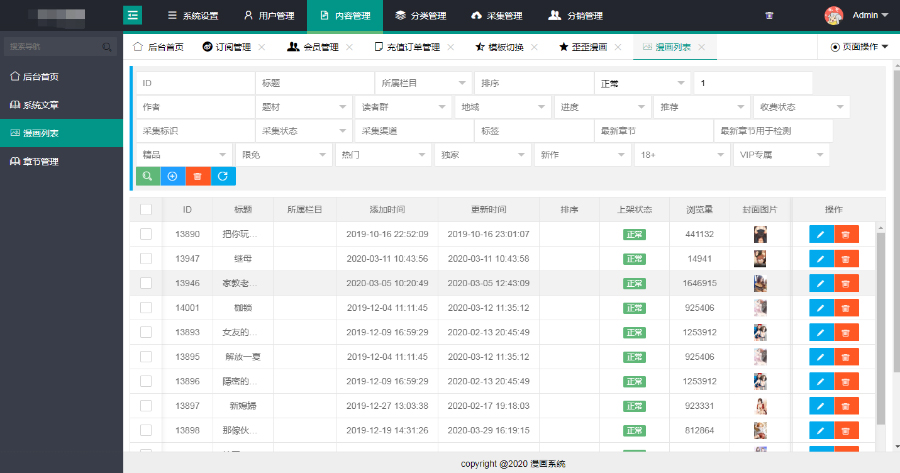
Task: Open the 页面操作 dropdown menu
Action: coord(859,47)
